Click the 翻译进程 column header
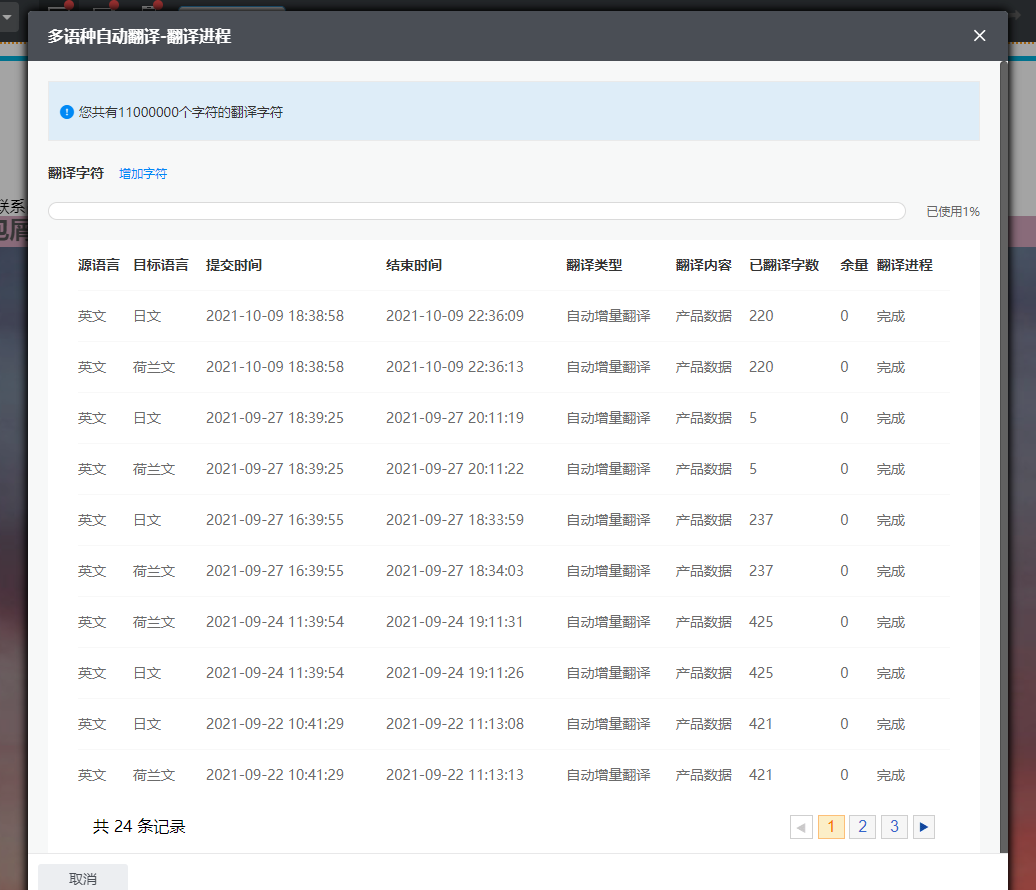 click(x=904, y=265)
